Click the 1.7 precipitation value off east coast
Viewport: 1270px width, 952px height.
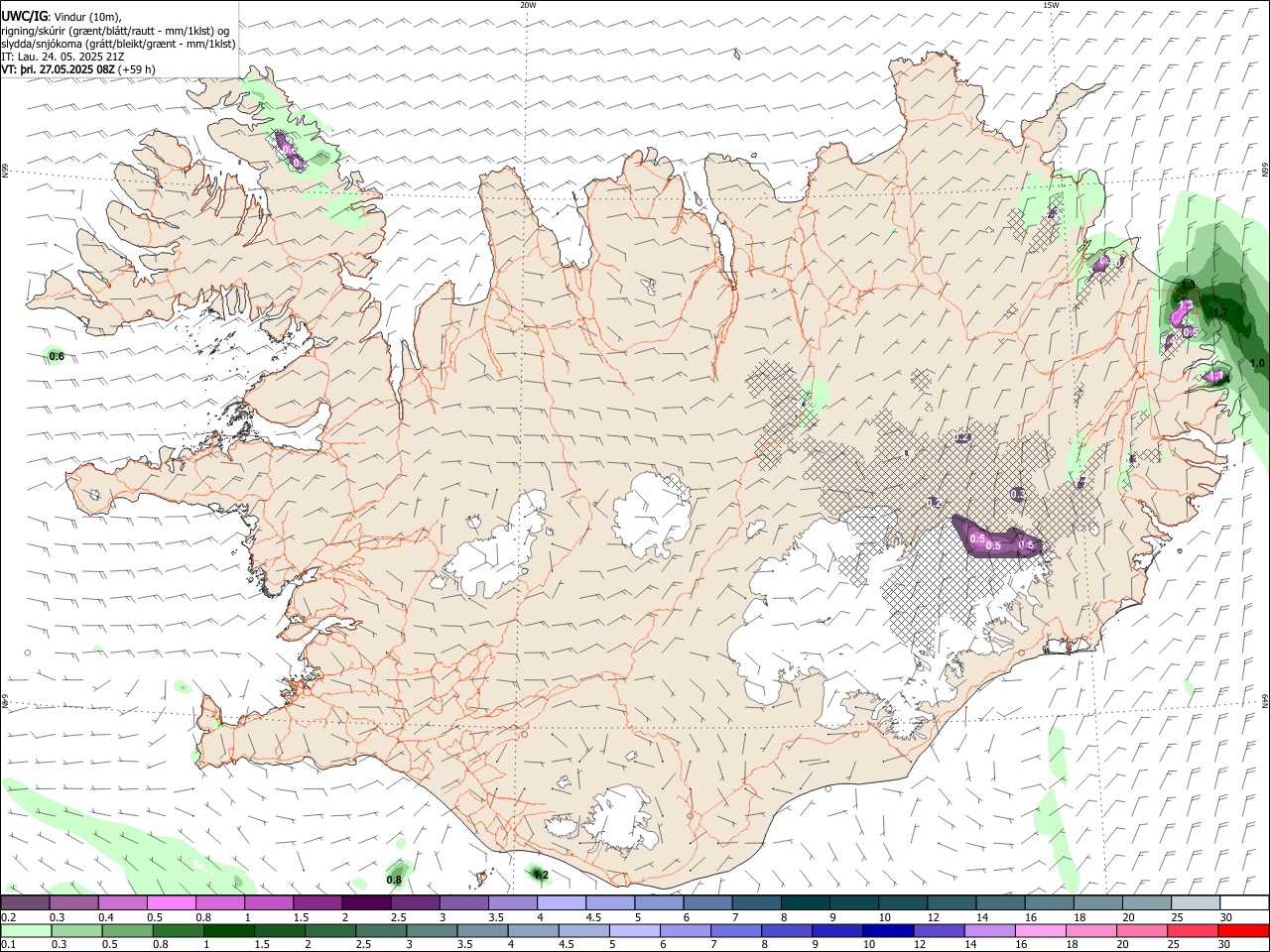[x=1220, y=312]
